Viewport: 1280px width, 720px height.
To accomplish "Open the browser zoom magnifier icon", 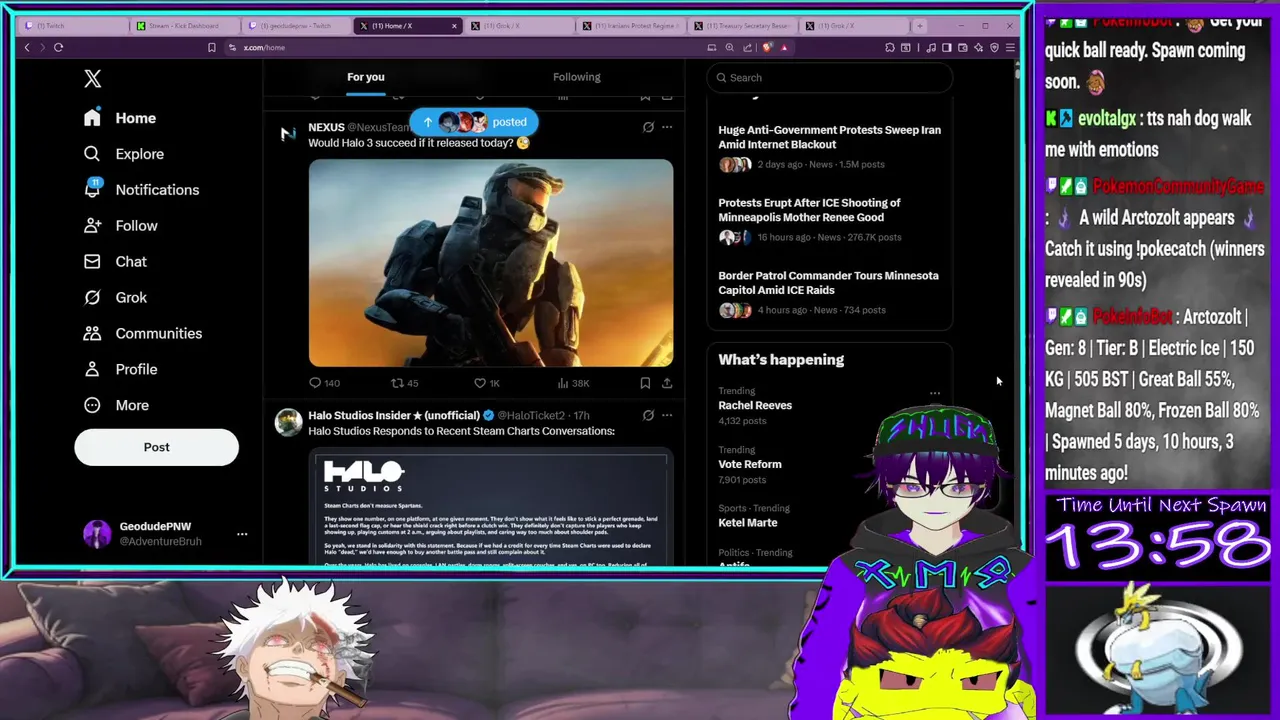I will coord(730,47).
